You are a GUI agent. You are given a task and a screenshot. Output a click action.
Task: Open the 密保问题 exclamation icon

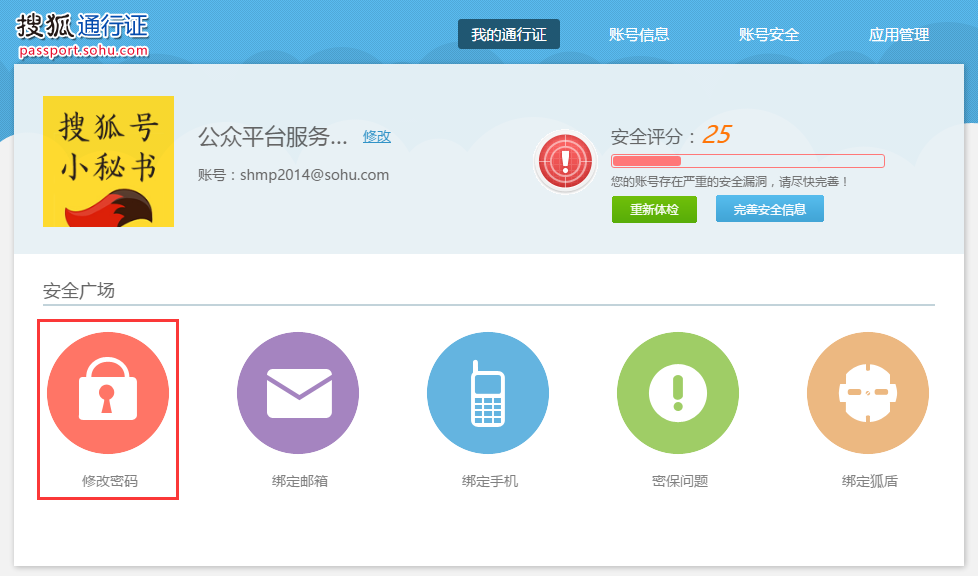(678, 393)
